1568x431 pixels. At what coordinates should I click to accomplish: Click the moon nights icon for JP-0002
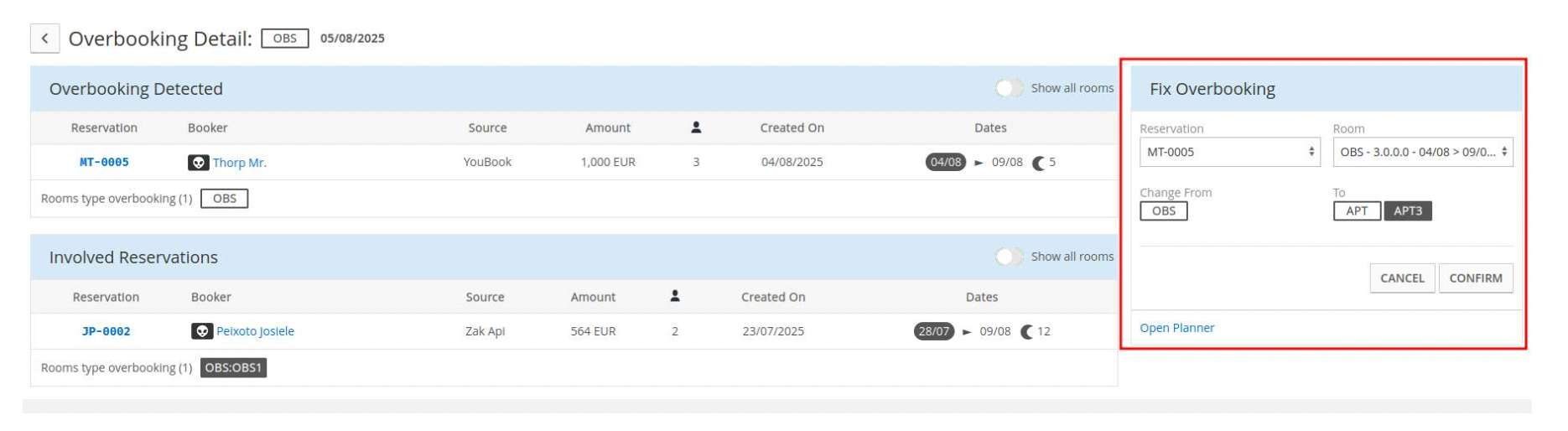pos(1026,331)
